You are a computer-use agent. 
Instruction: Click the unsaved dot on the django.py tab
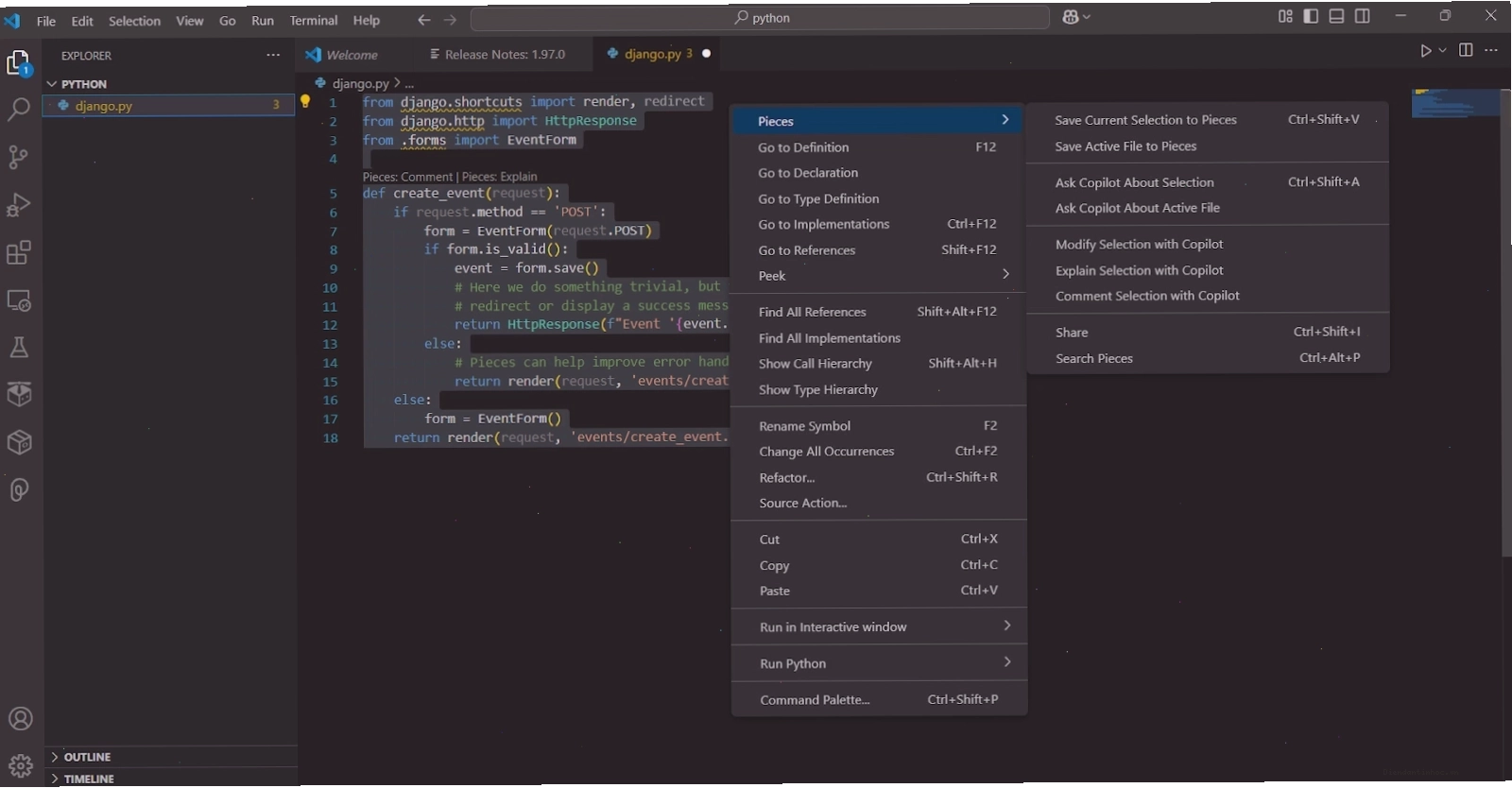click(706, 54)
